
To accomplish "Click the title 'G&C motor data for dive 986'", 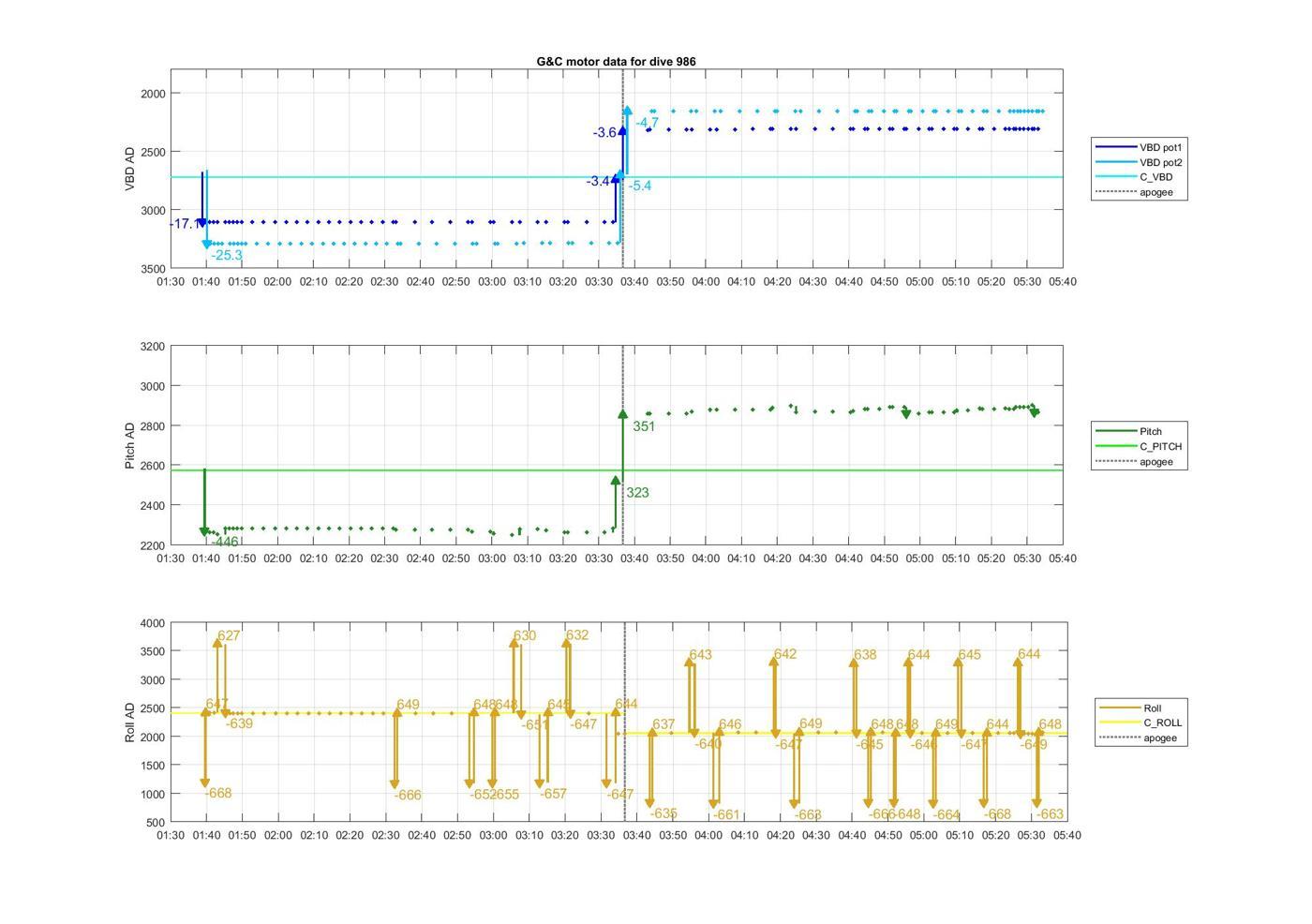I will click(616, 61).
